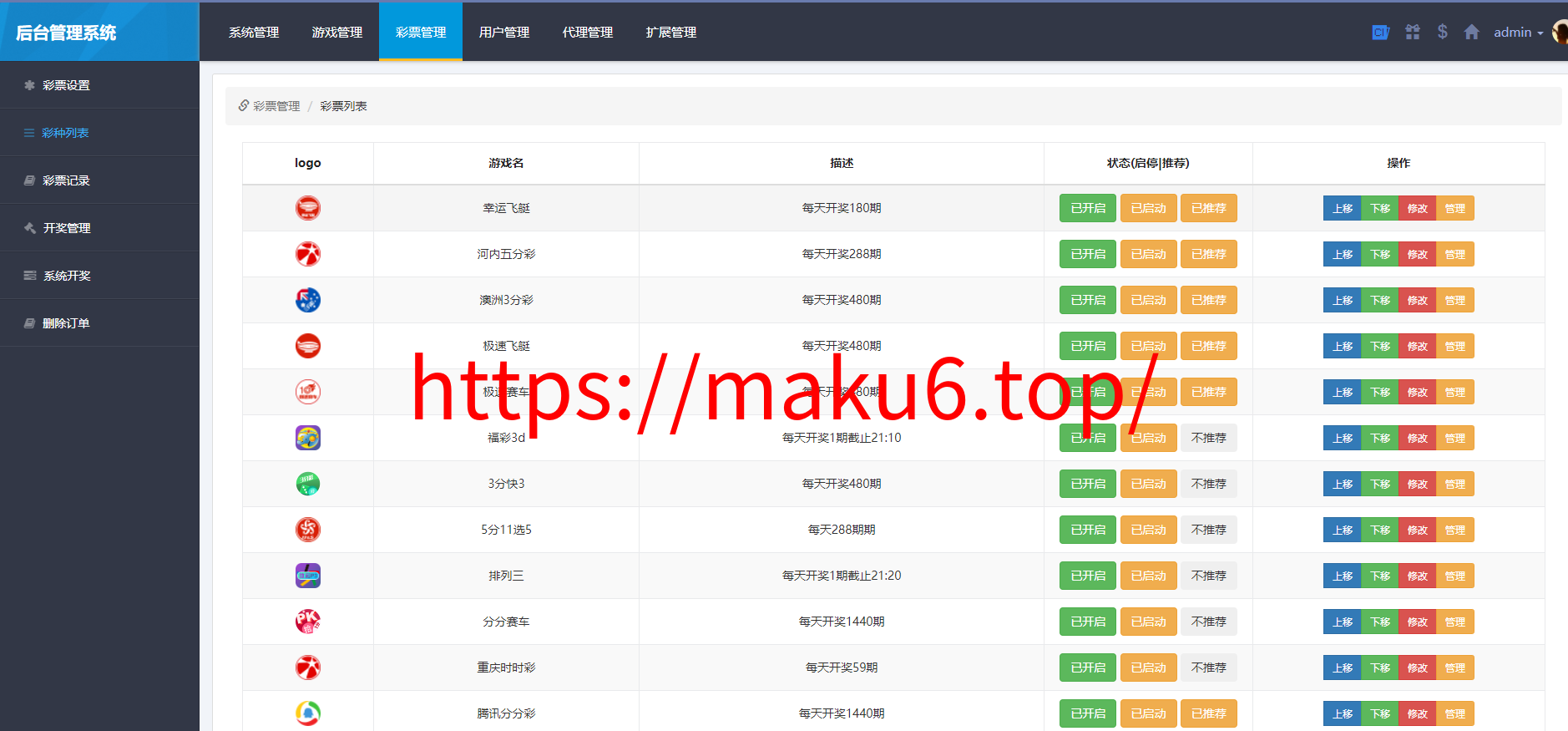This screenshot has width=1568, height=731.
Task: Toggle 已开启 status for 分分赛车
Action: [x=1088, y=622]
